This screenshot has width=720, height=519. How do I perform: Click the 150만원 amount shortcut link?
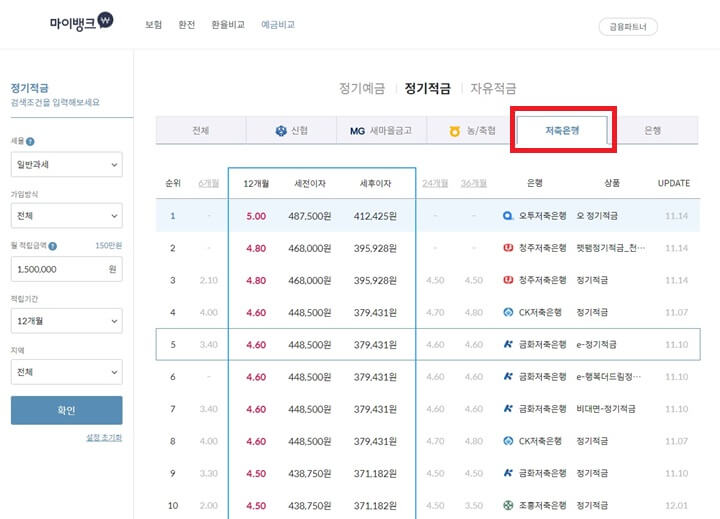click(x=108, y=246)
